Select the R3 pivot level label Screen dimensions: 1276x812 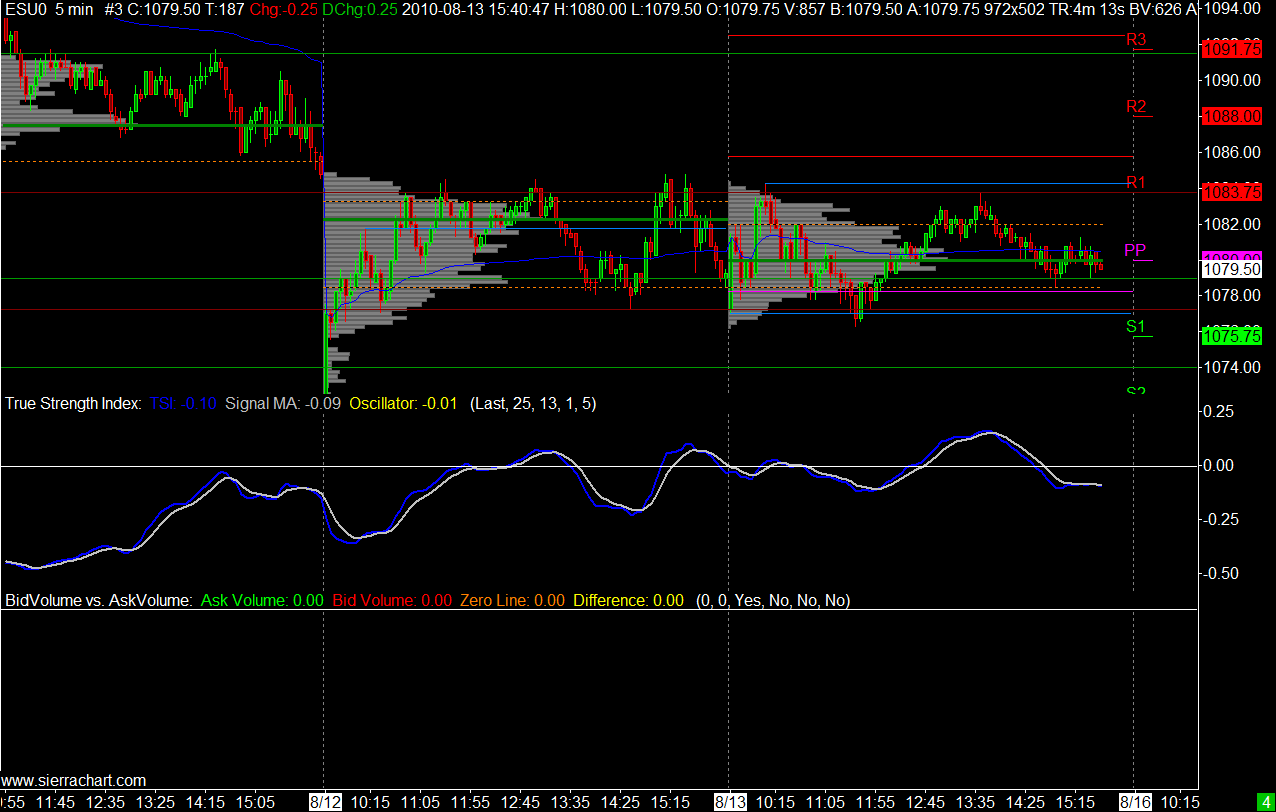[1136, 40]
